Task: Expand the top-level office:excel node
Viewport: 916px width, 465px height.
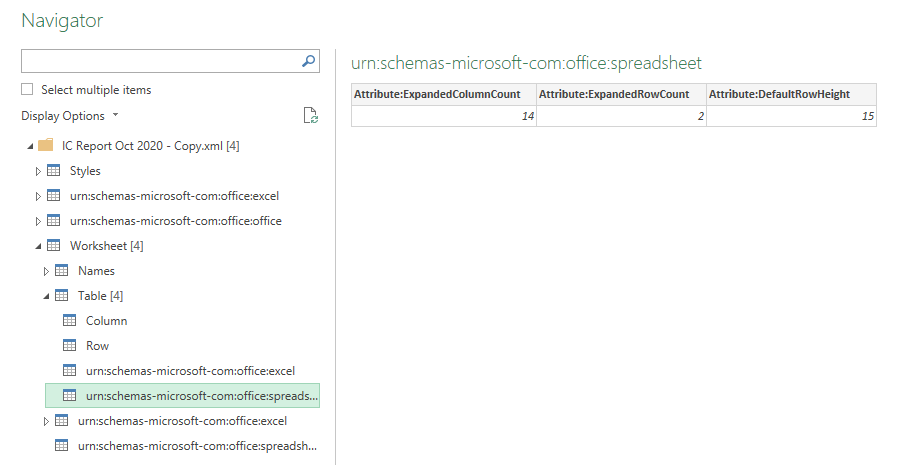Action: click(38, 196)
